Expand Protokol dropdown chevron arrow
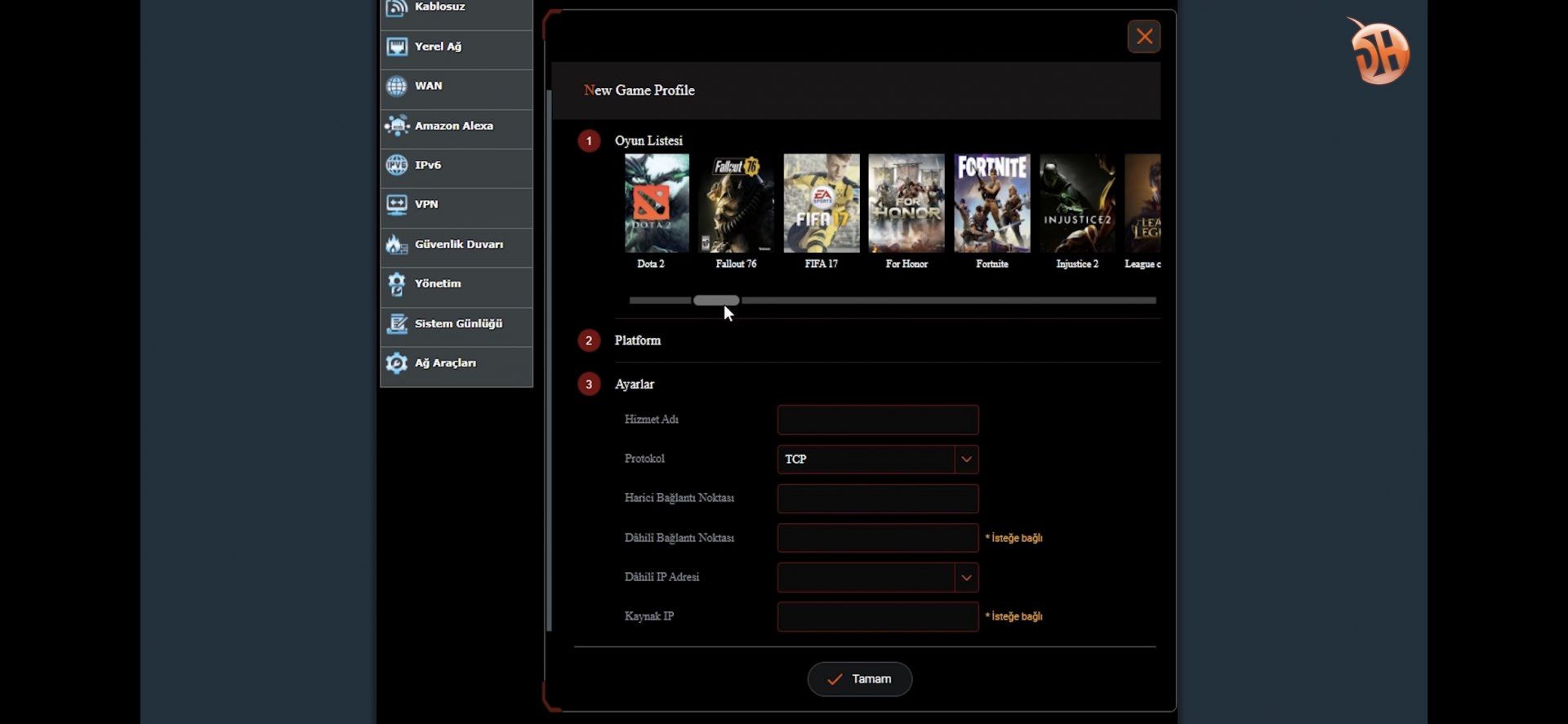This screenshot has width=1568, height=724. tap(966, 460)
